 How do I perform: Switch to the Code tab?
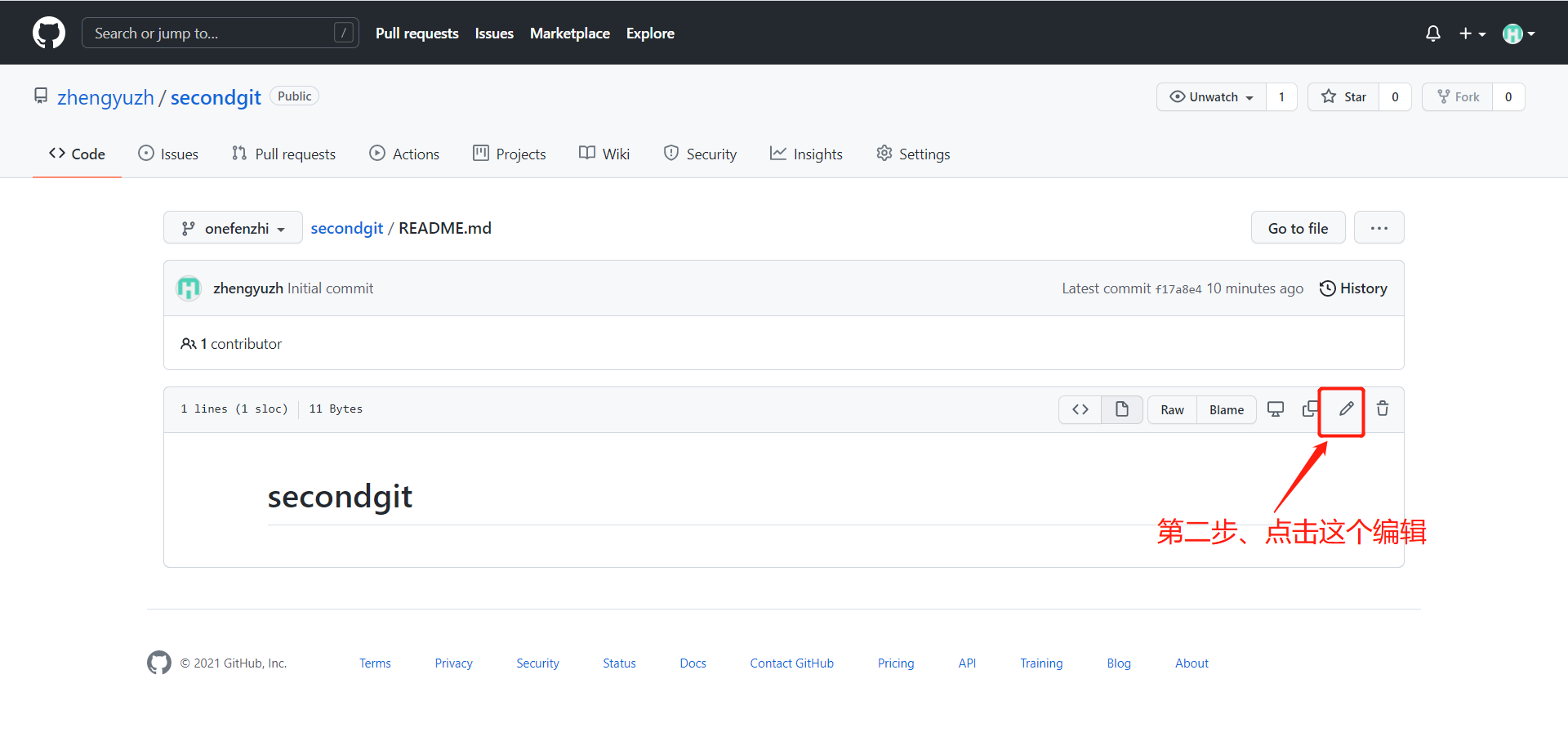point(77,154)
